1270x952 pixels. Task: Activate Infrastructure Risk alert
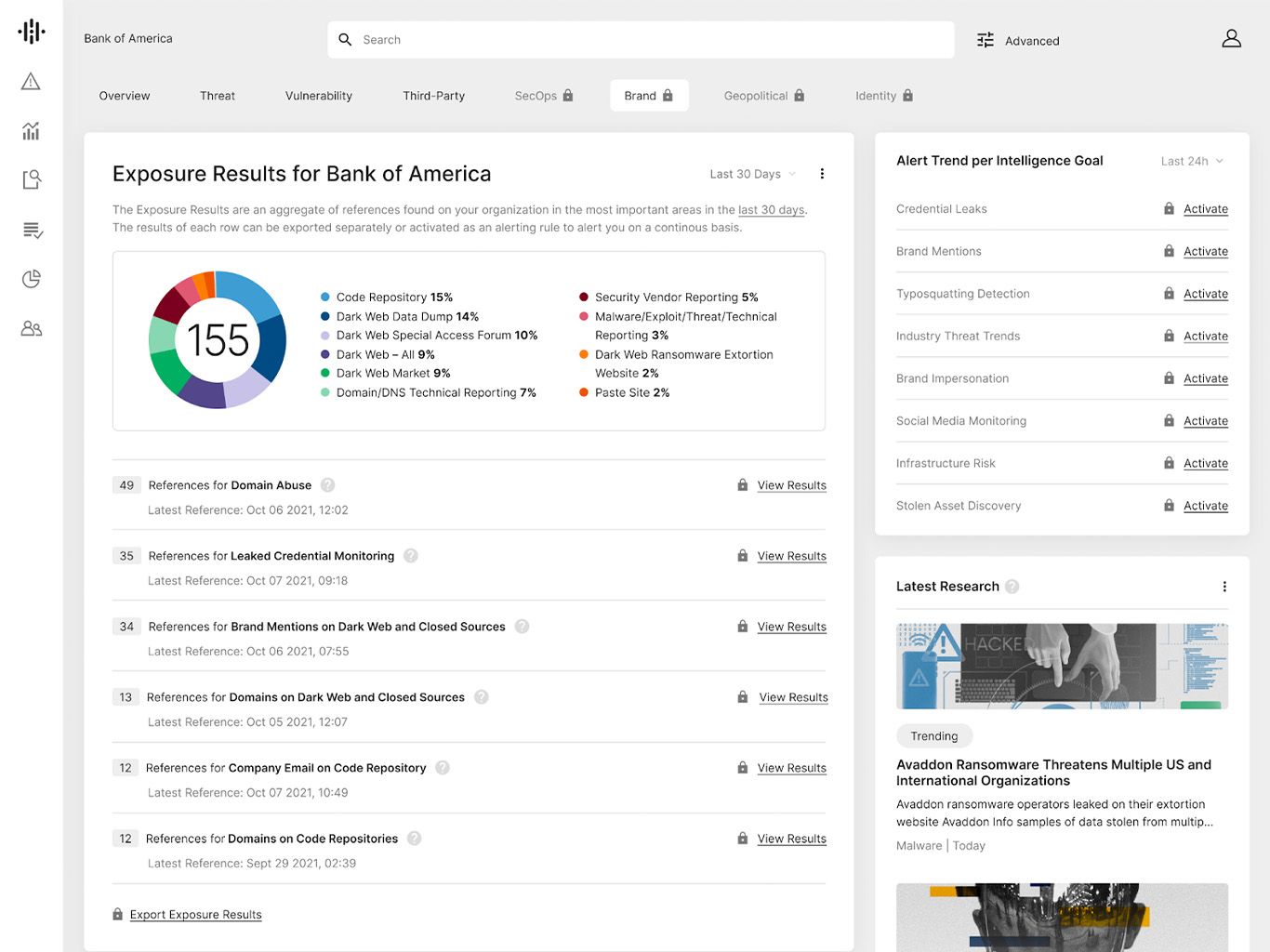pyautogui.click(x=1206, y=463)
